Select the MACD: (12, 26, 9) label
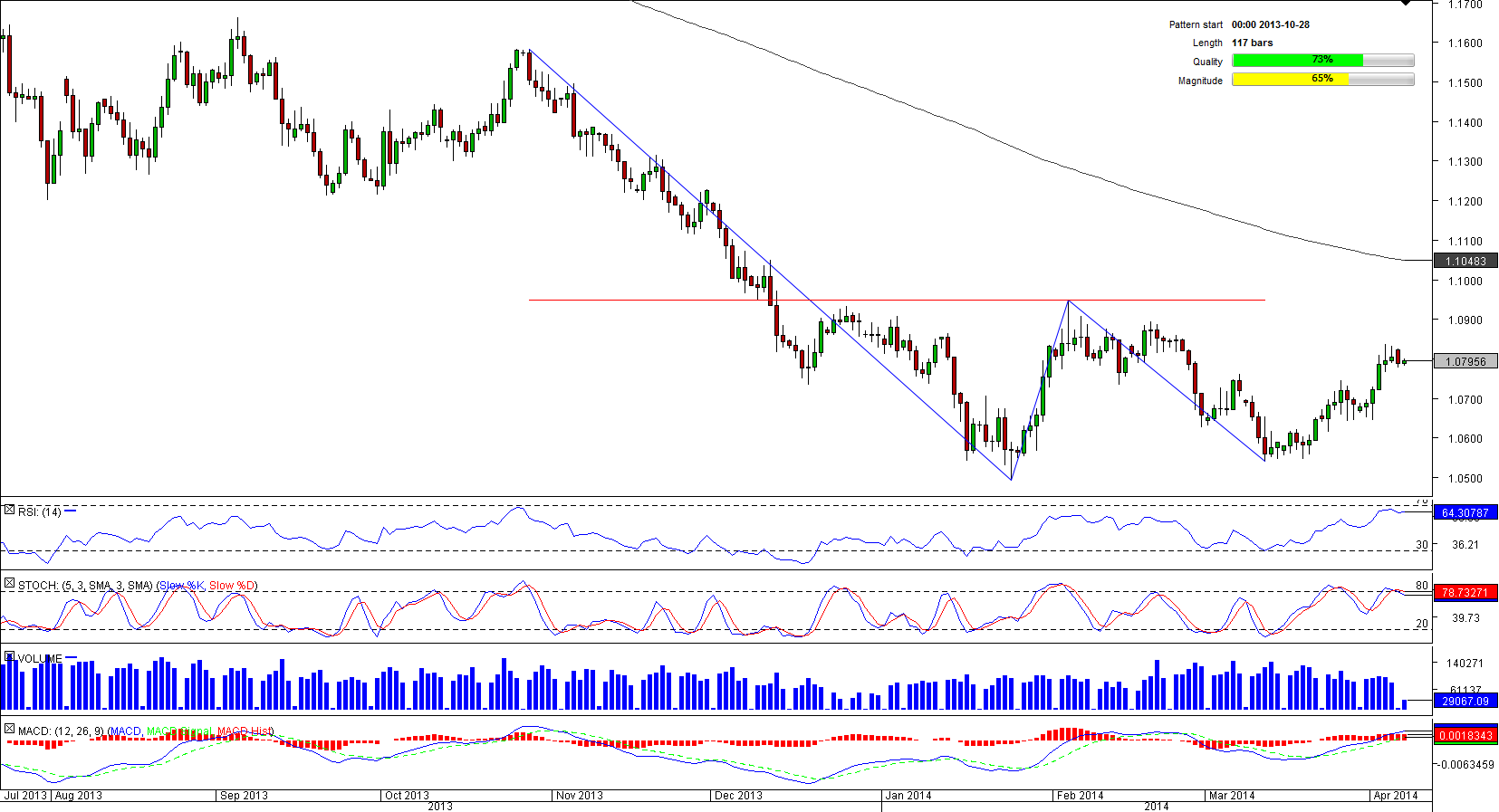Image resolution: width=1499 pixels, height=812 pixels. (x=62, y=731)
